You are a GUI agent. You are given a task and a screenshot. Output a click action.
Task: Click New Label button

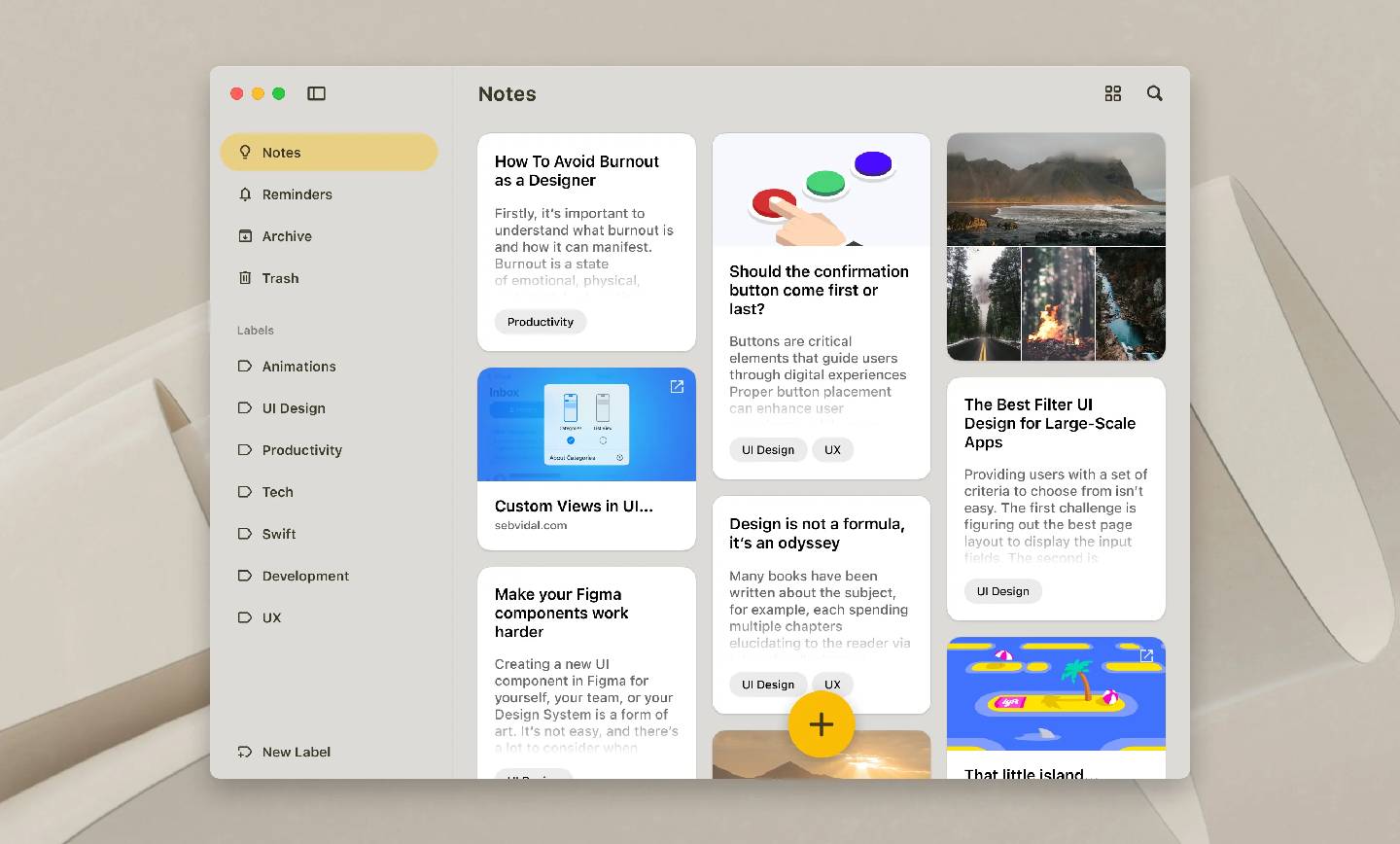[296, 752]
